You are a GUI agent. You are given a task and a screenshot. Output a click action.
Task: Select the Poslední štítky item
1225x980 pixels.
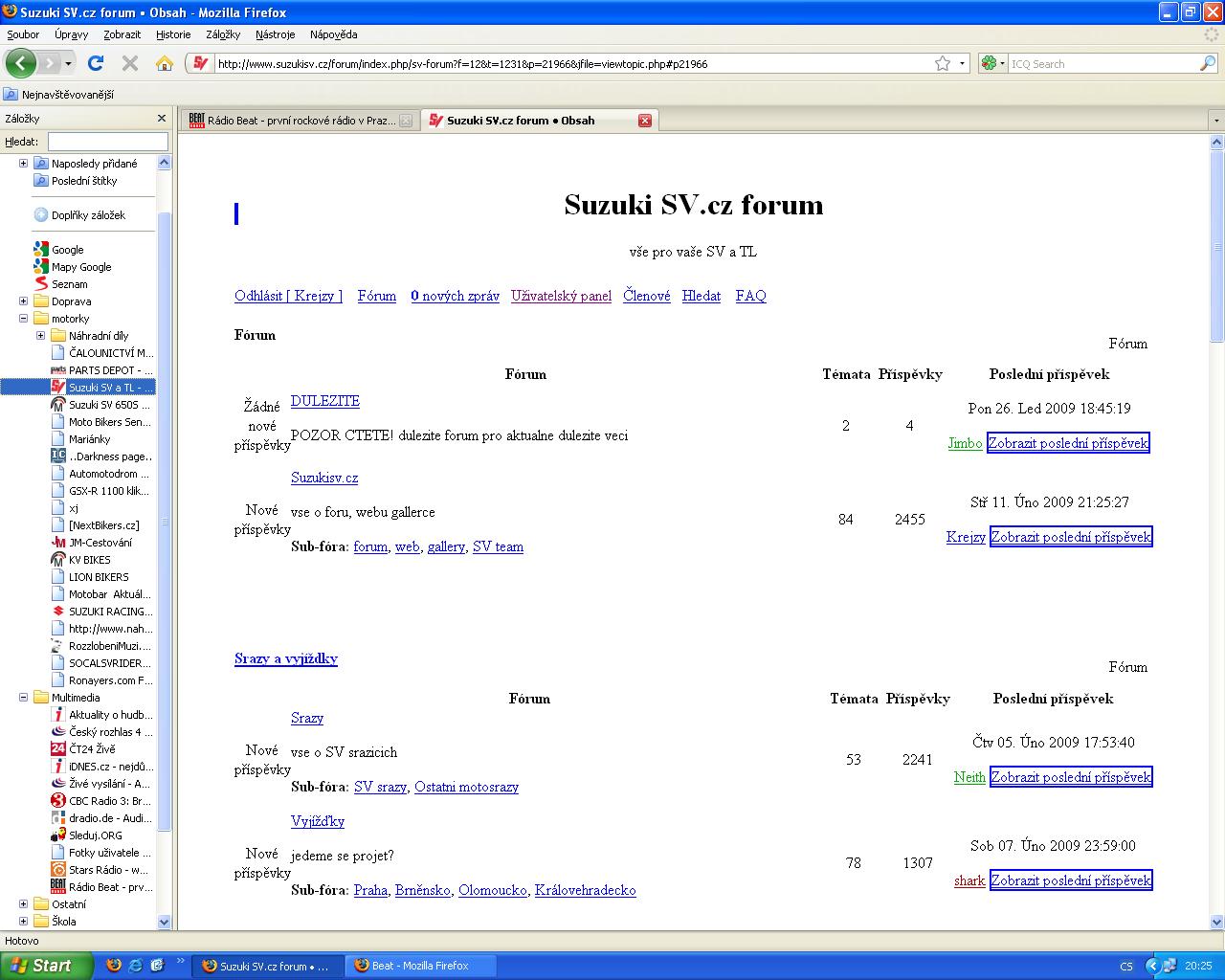pyautogui.click(x=76, y=181)
